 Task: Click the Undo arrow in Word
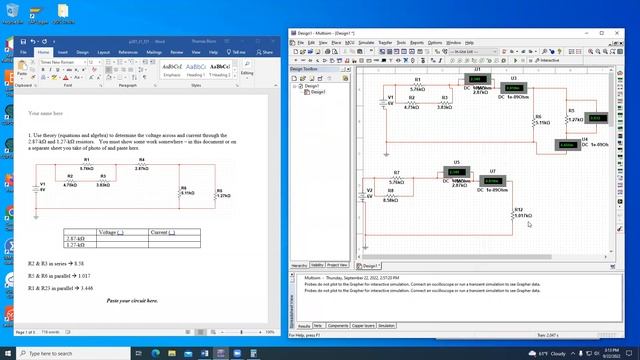coord(33,42)
